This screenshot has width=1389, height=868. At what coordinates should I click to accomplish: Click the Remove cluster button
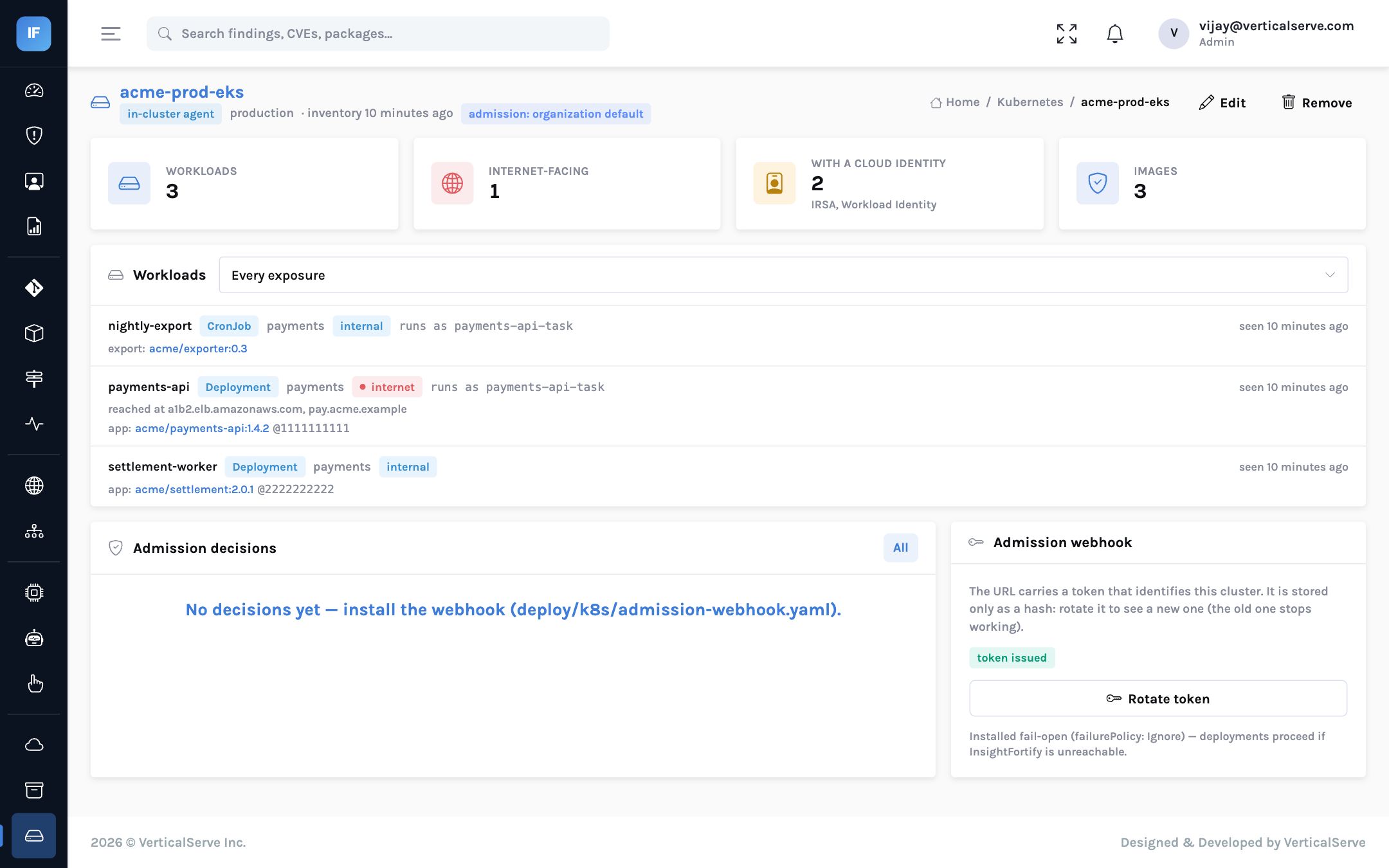1316,103
